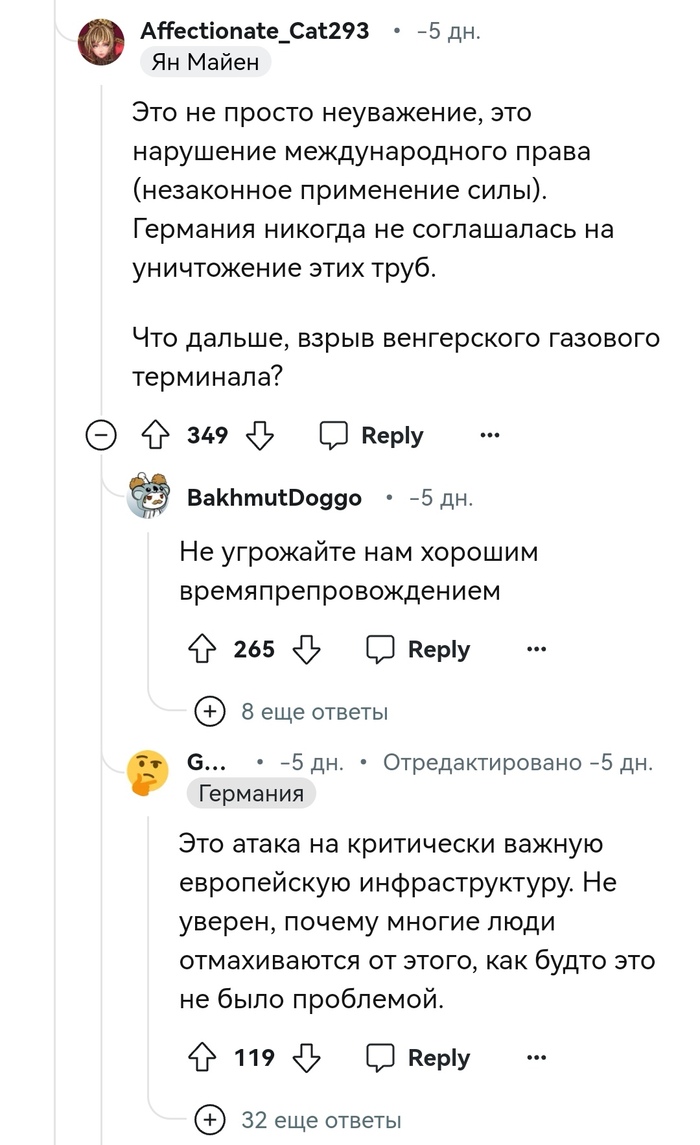Upvote BakhmutDoggo's reply

(202, 649)
